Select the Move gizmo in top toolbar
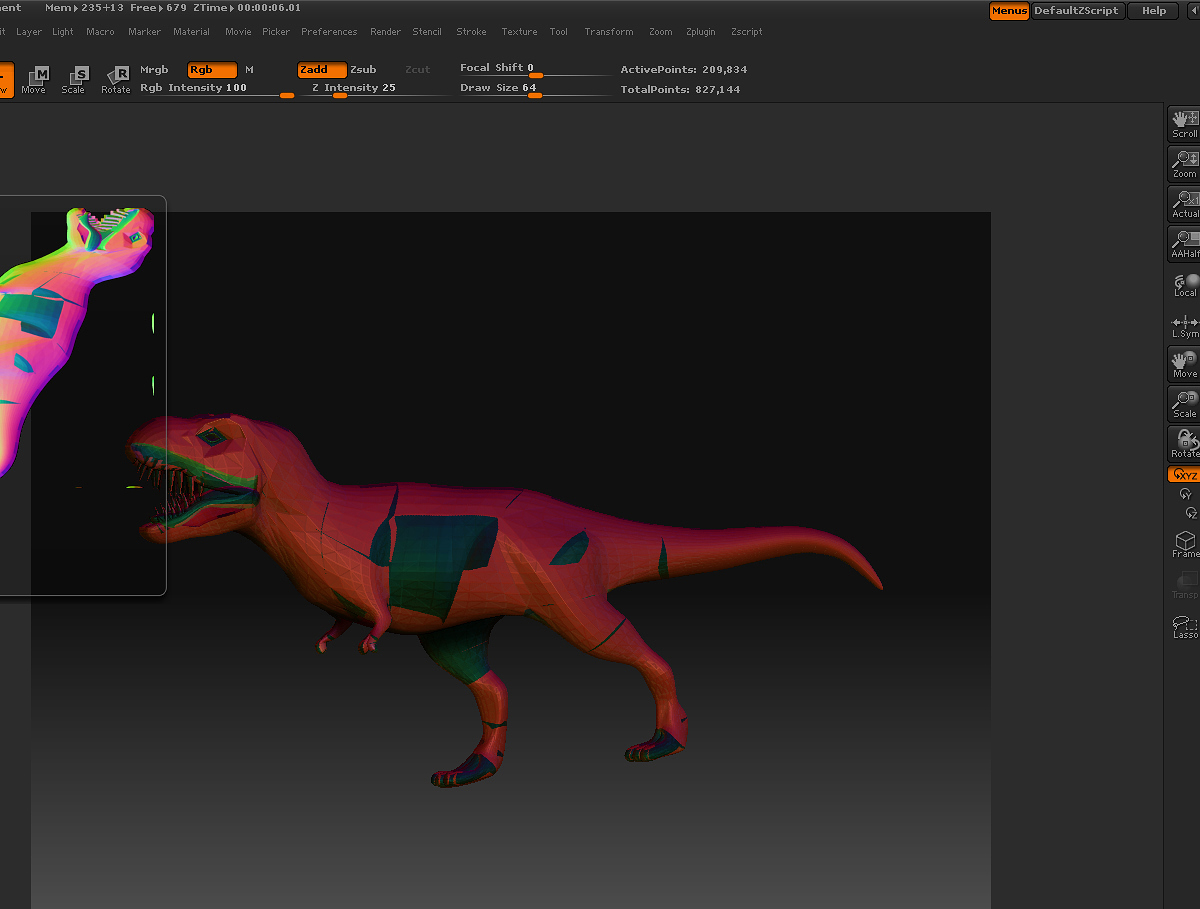 point(34,79)
